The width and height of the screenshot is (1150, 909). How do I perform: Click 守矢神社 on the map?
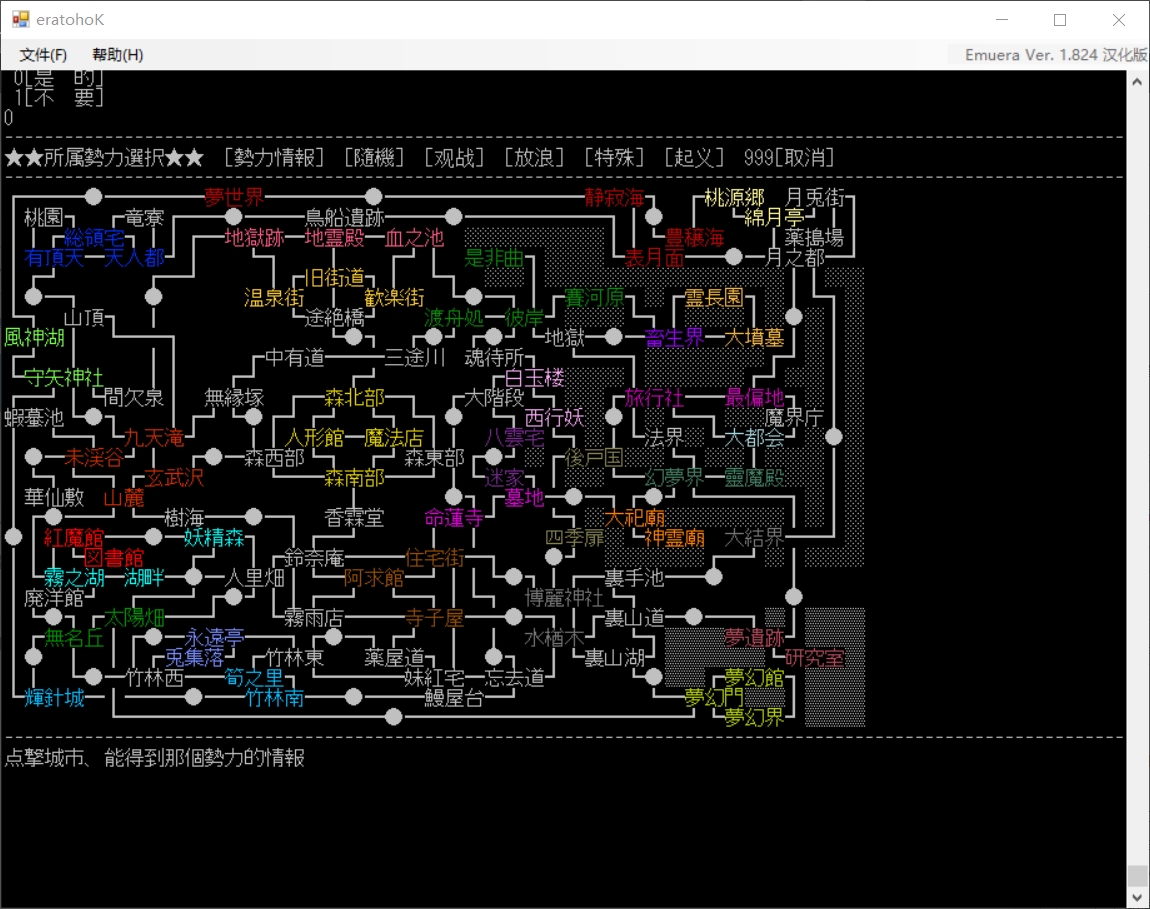point(64,378)
